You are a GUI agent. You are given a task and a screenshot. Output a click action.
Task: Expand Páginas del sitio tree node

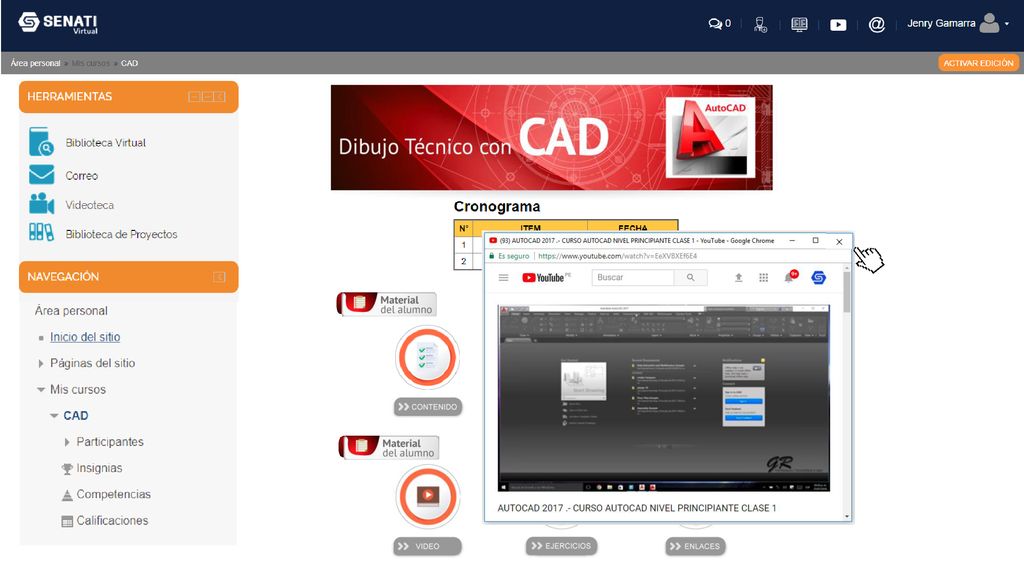tap(40, 363)
